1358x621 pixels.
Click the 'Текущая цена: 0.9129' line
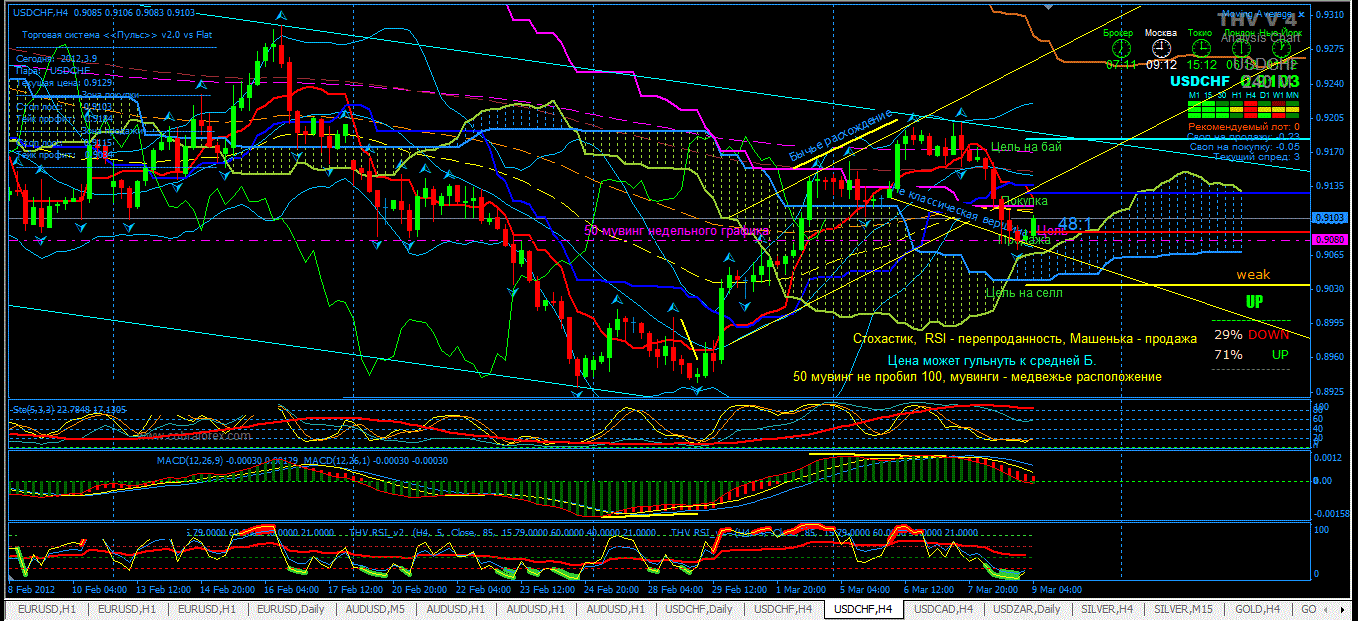pos(64,82)
